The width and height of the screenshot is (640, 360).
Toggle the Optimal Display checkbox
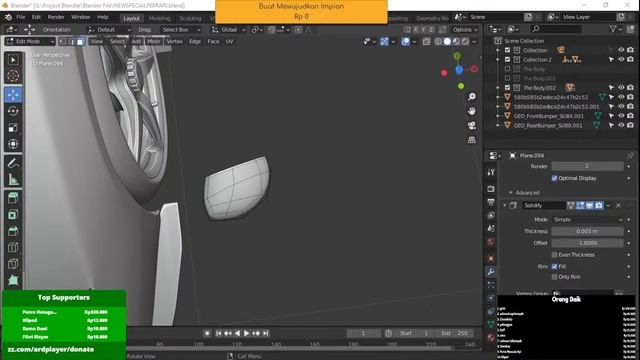pyautogui.click(x=554, y=178)
